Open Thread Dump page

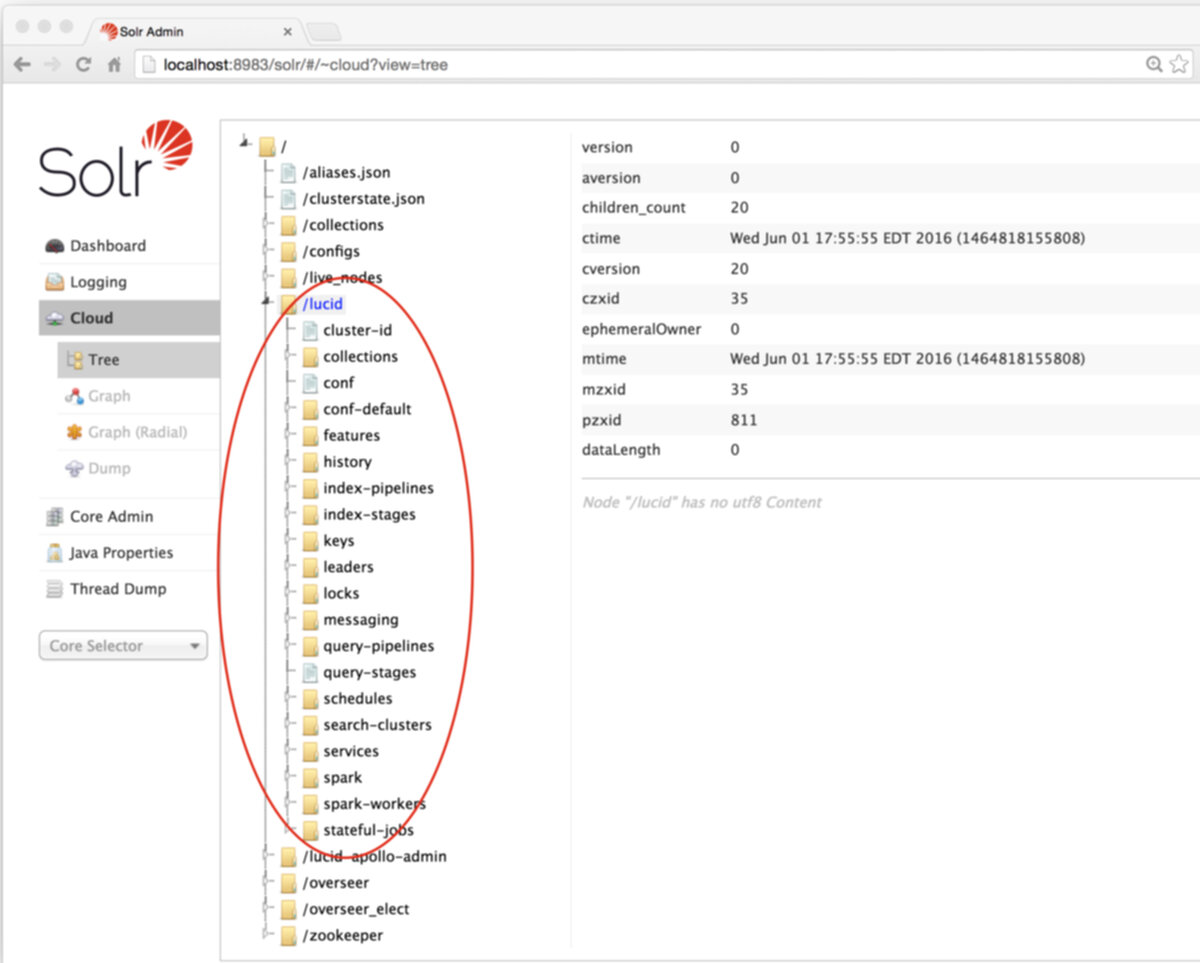[118, 589]
